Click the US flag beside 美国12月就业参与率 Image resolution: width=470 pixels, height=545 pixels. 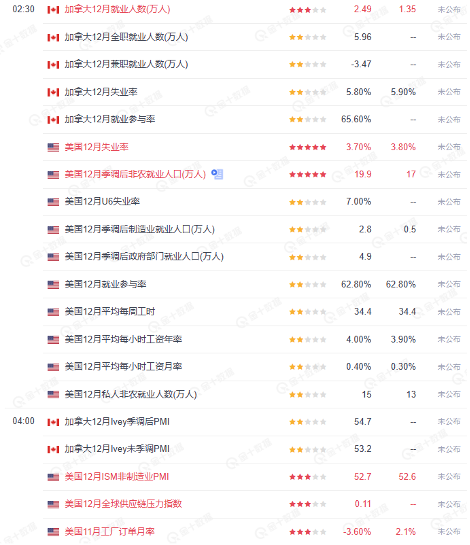53,285
